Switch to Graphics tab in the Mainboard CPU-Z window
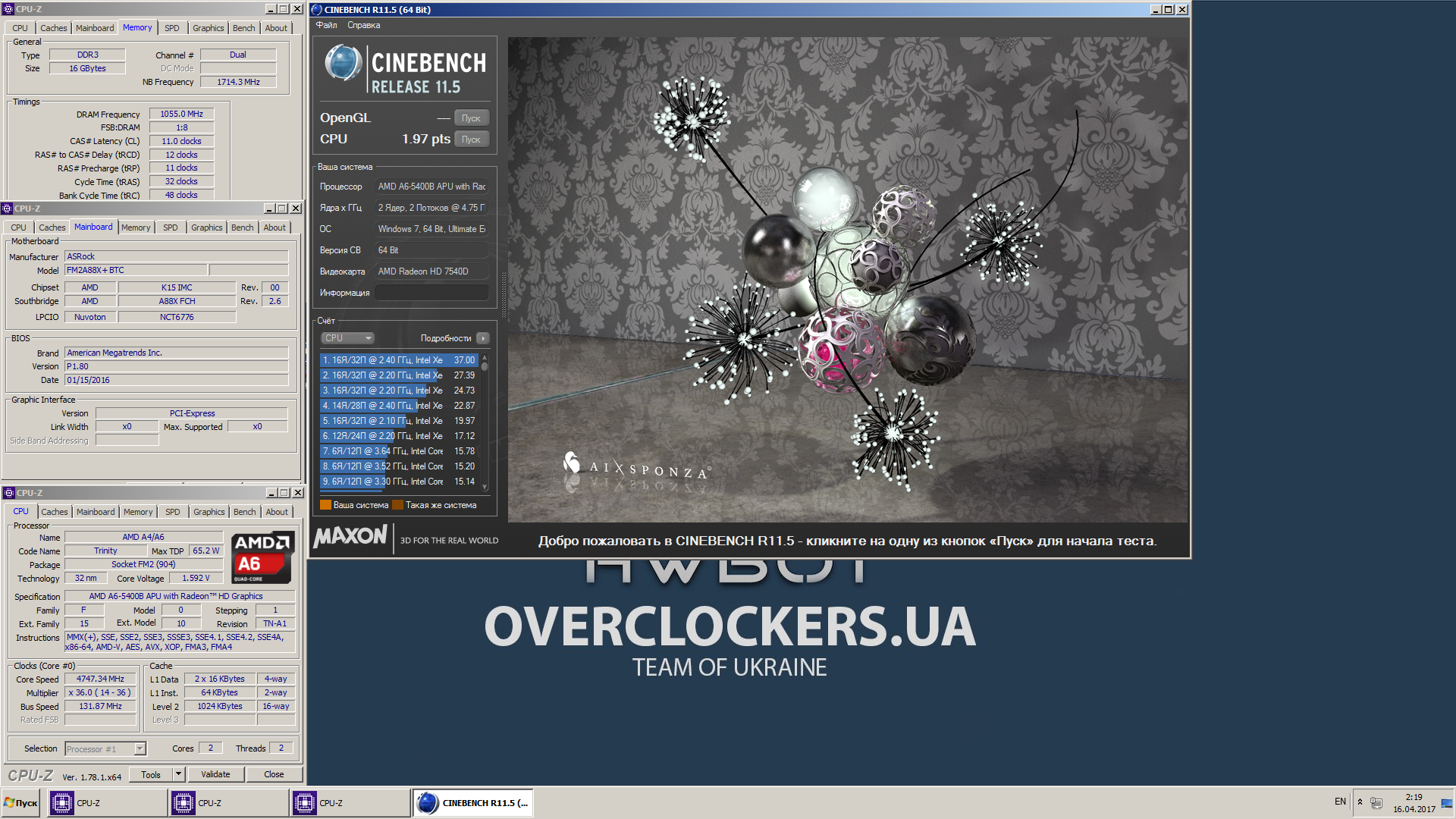Screen dimensions: 1456x819 [207, 227]
